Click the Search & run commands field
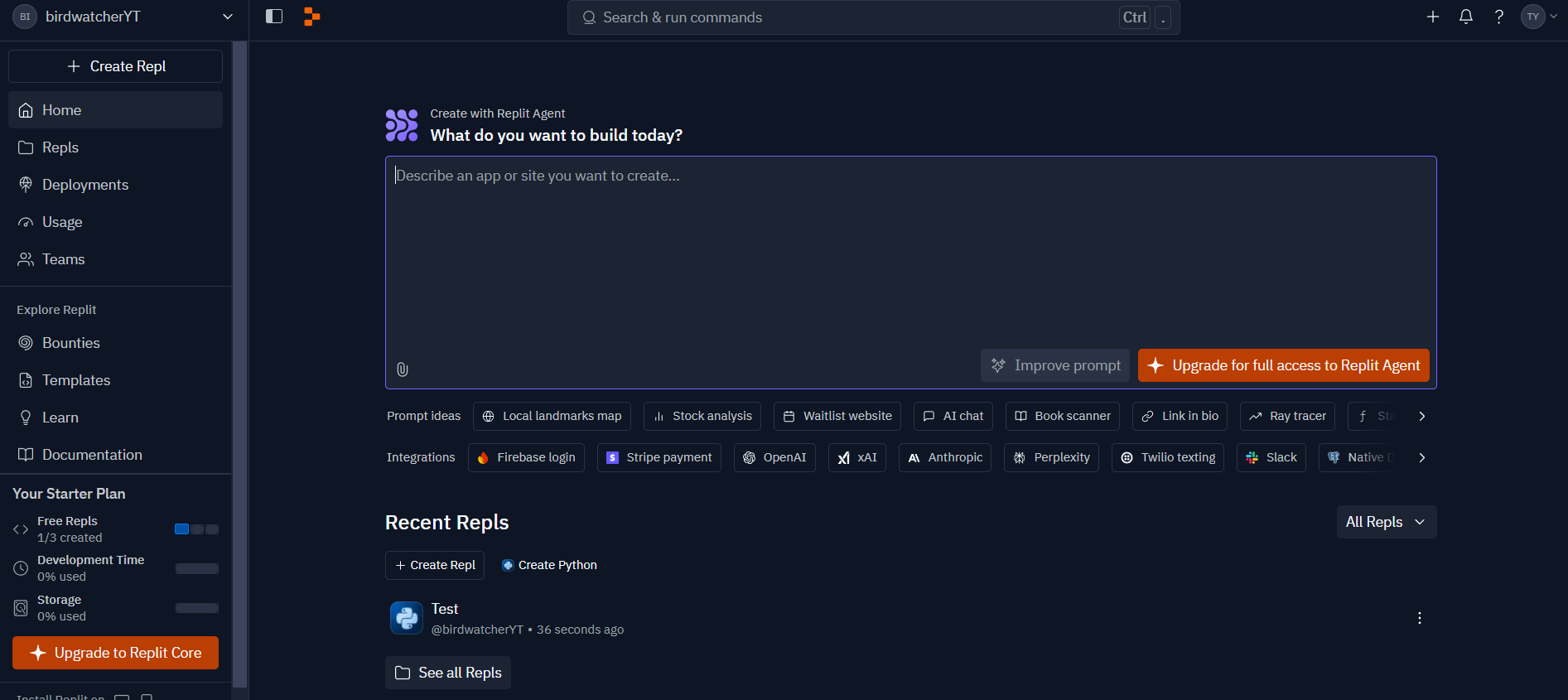 point(874,17)
